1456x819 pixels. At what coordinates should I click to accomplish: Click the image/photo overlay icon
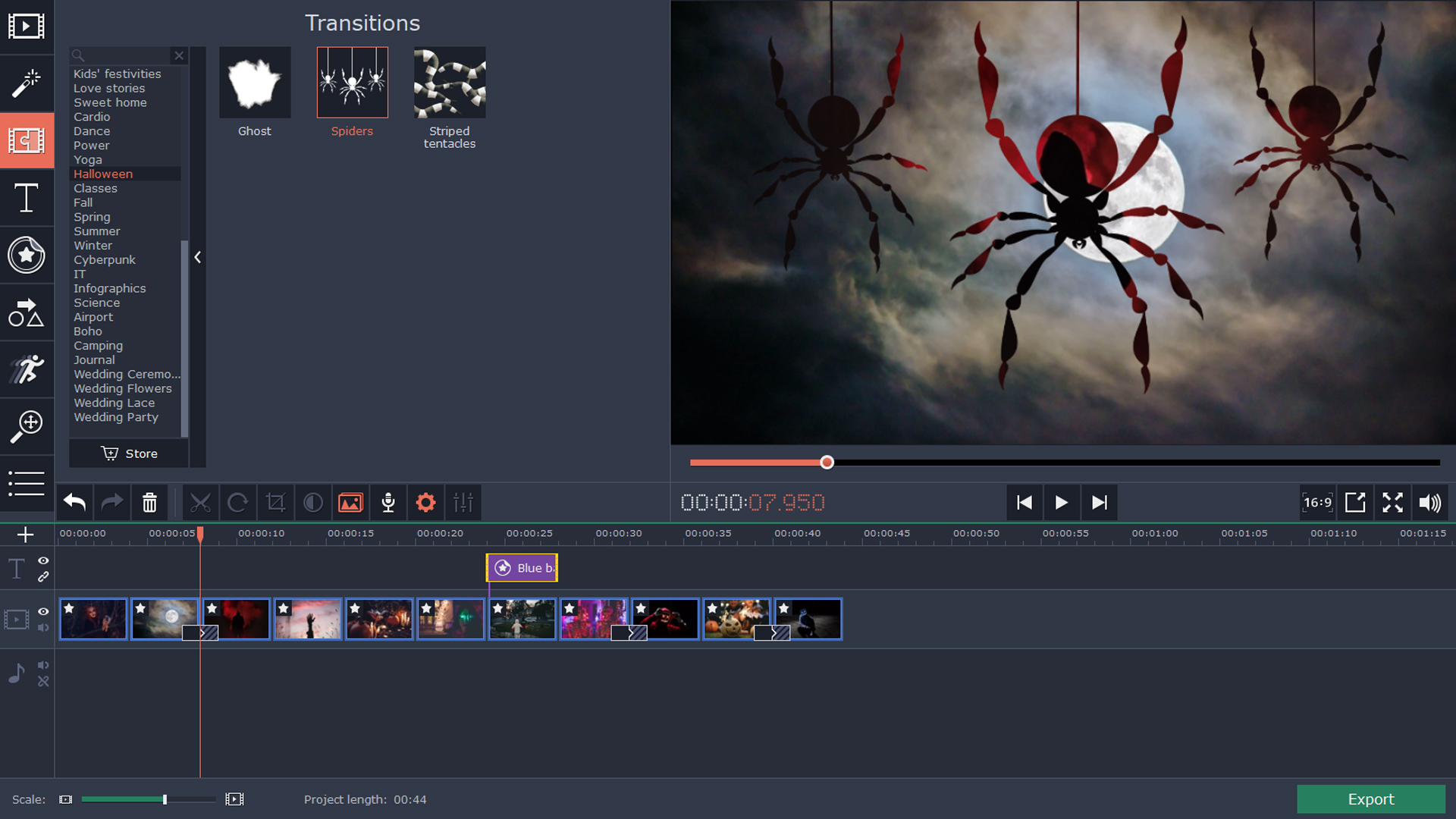pyautogui.click(x=350, y=502)
